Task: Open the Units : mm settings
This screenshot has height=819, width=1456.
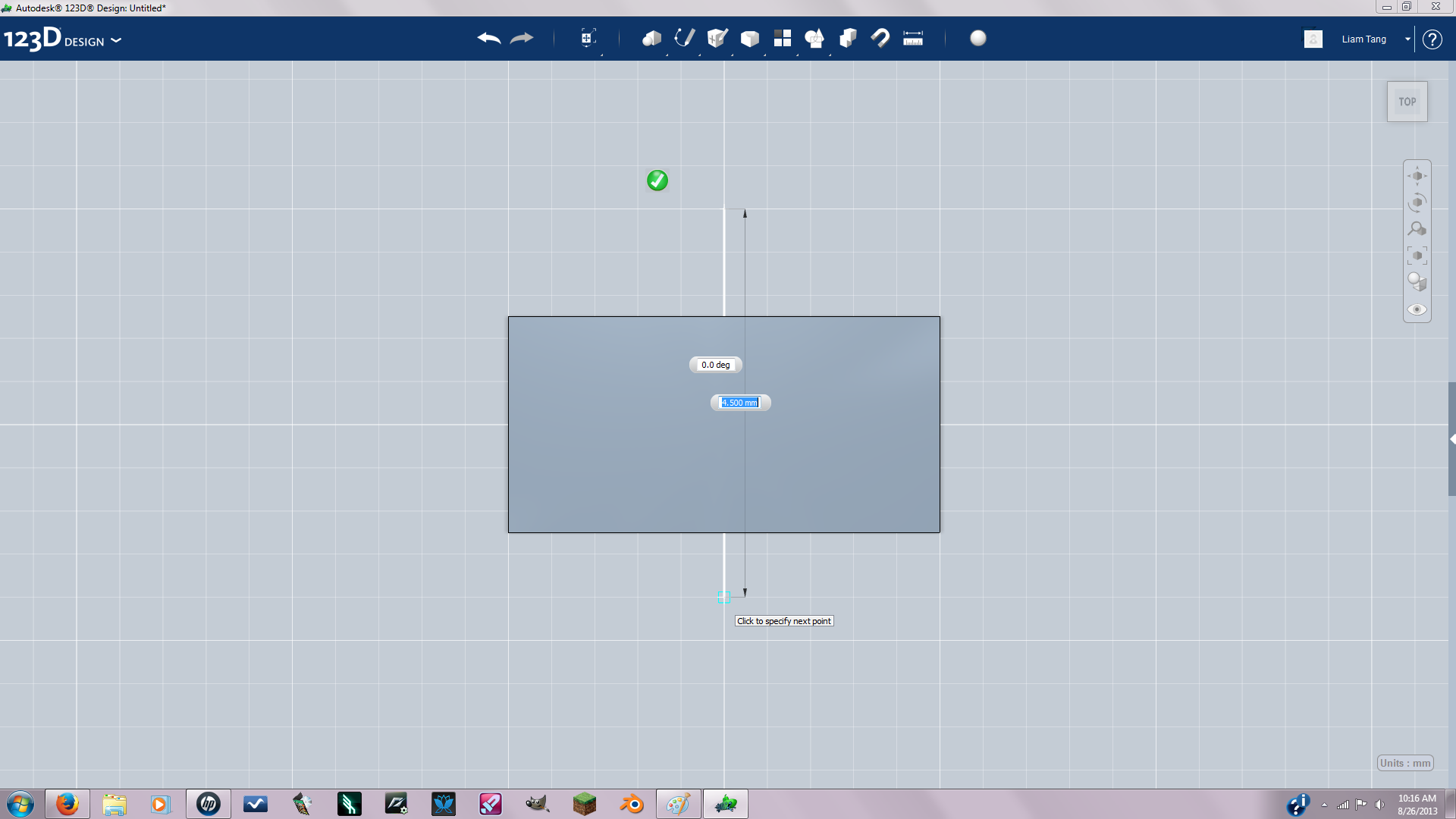Action: 1405,763
